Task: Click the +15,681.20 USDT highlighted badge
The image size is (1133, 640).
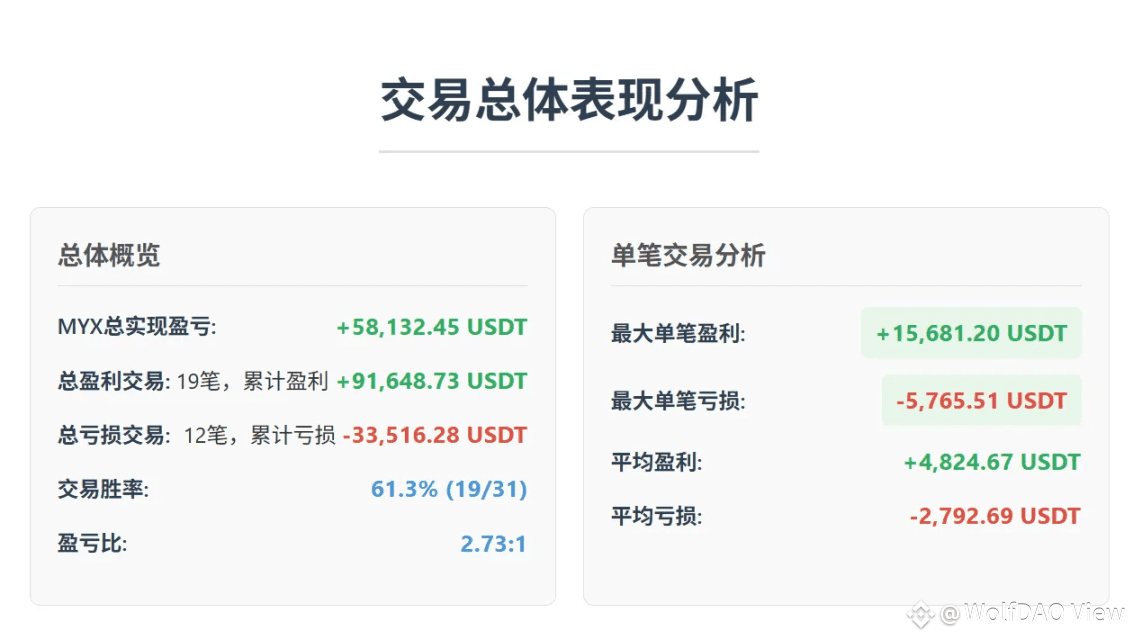Action: pyautogui.click(x=971, y=333)
